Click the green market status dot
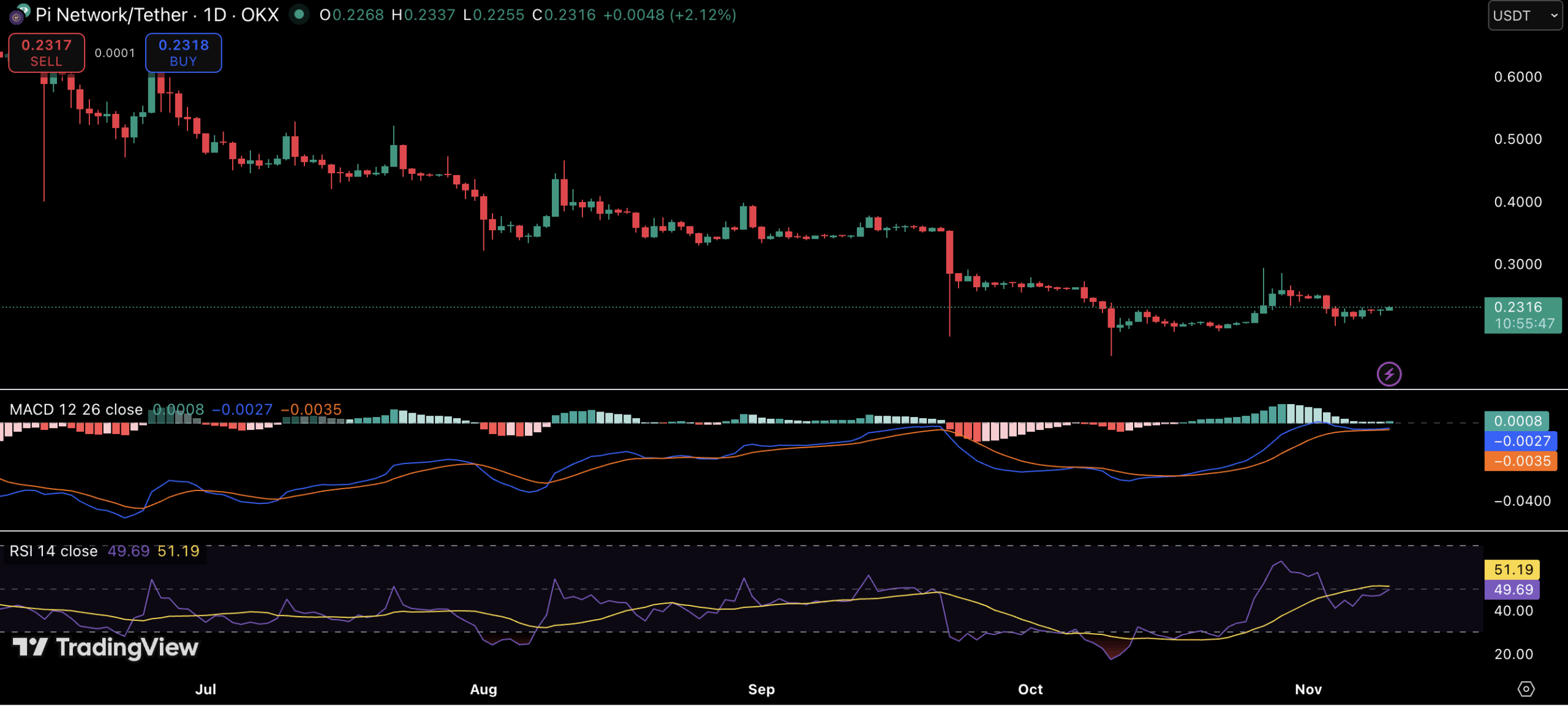Image resolution: width=1568 pixels, height=706 pixels. click(x=299, y=14)
